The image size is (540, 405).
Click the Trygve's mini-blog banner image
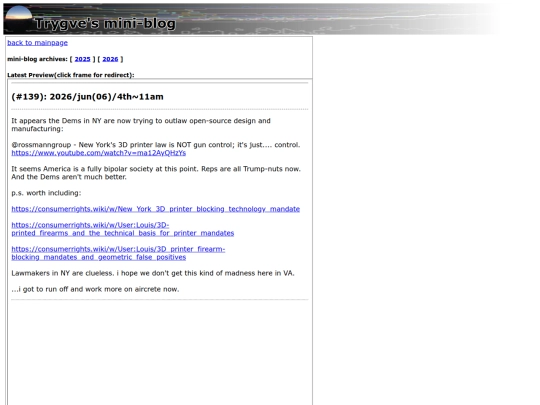[x=251, y=19]
